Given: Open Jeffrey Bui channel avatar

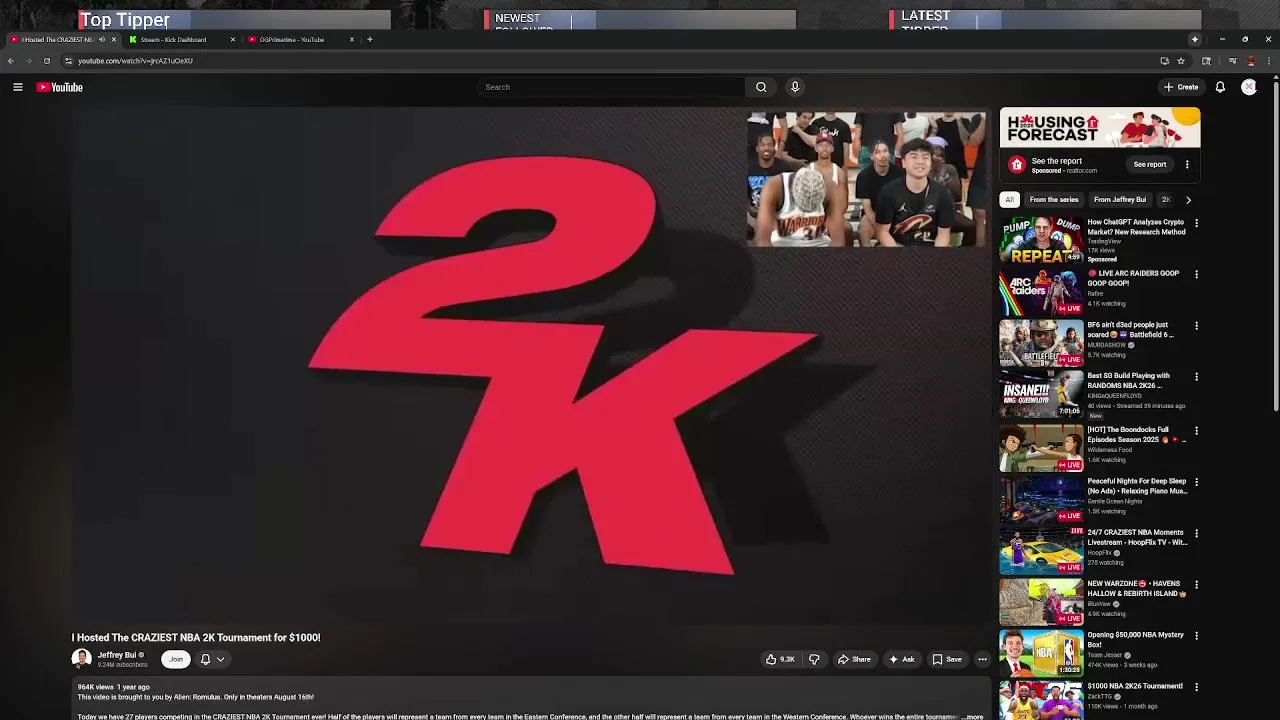Looking at the screenshot, I should pyautogui.click(x=81, y=658).
